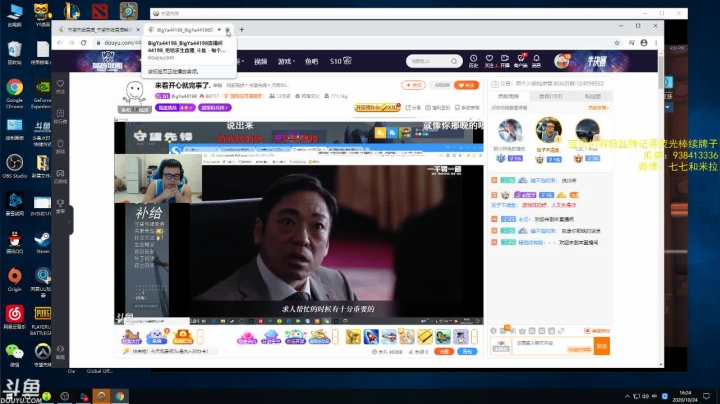This screenshot has height=404, width=720.
Task: Open the red packet icon below video
Action: click(182, 337)
